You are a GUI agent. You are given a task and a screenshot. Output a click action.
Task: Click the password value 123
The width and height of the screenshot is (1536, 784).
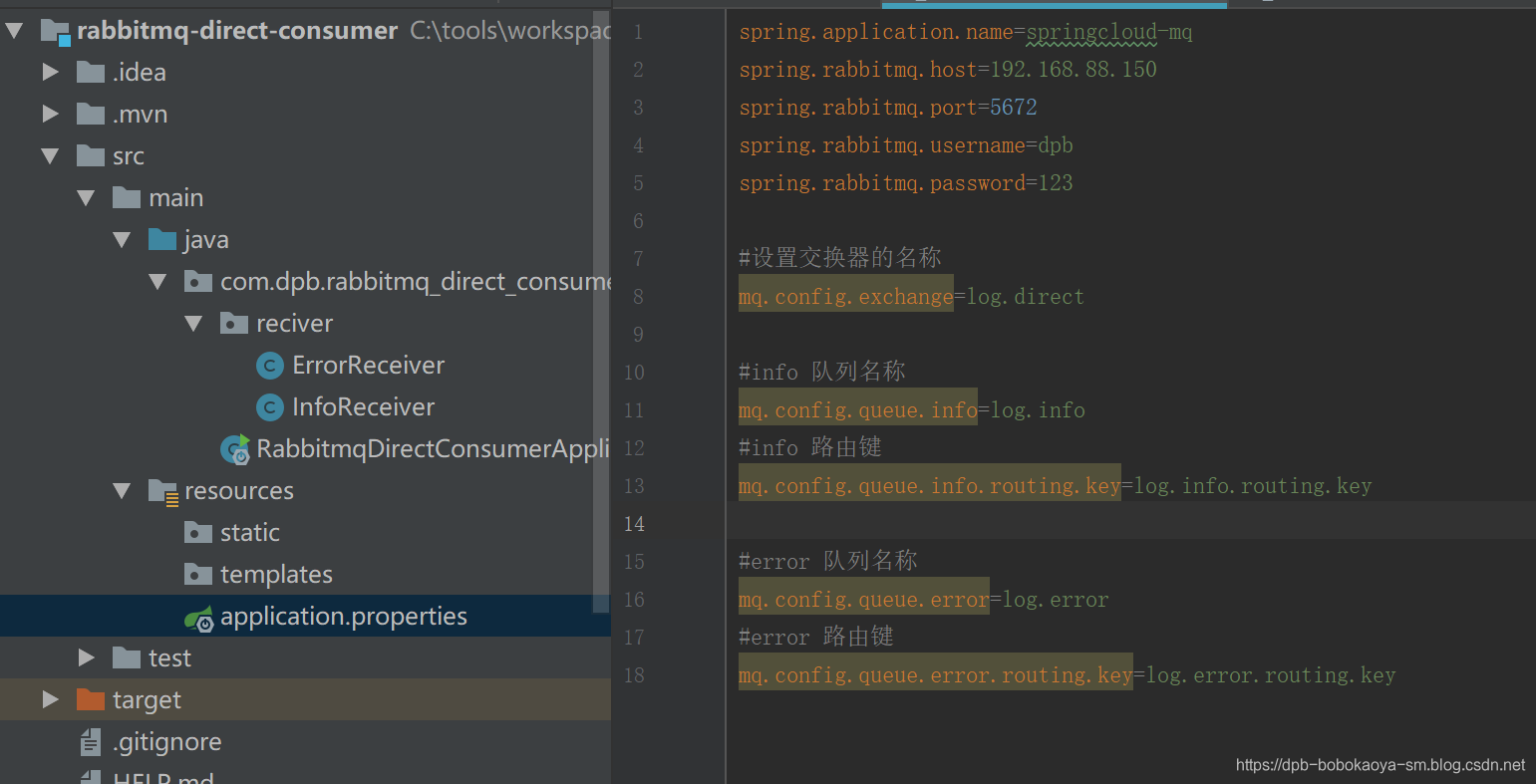click(x=1056, y=183)
